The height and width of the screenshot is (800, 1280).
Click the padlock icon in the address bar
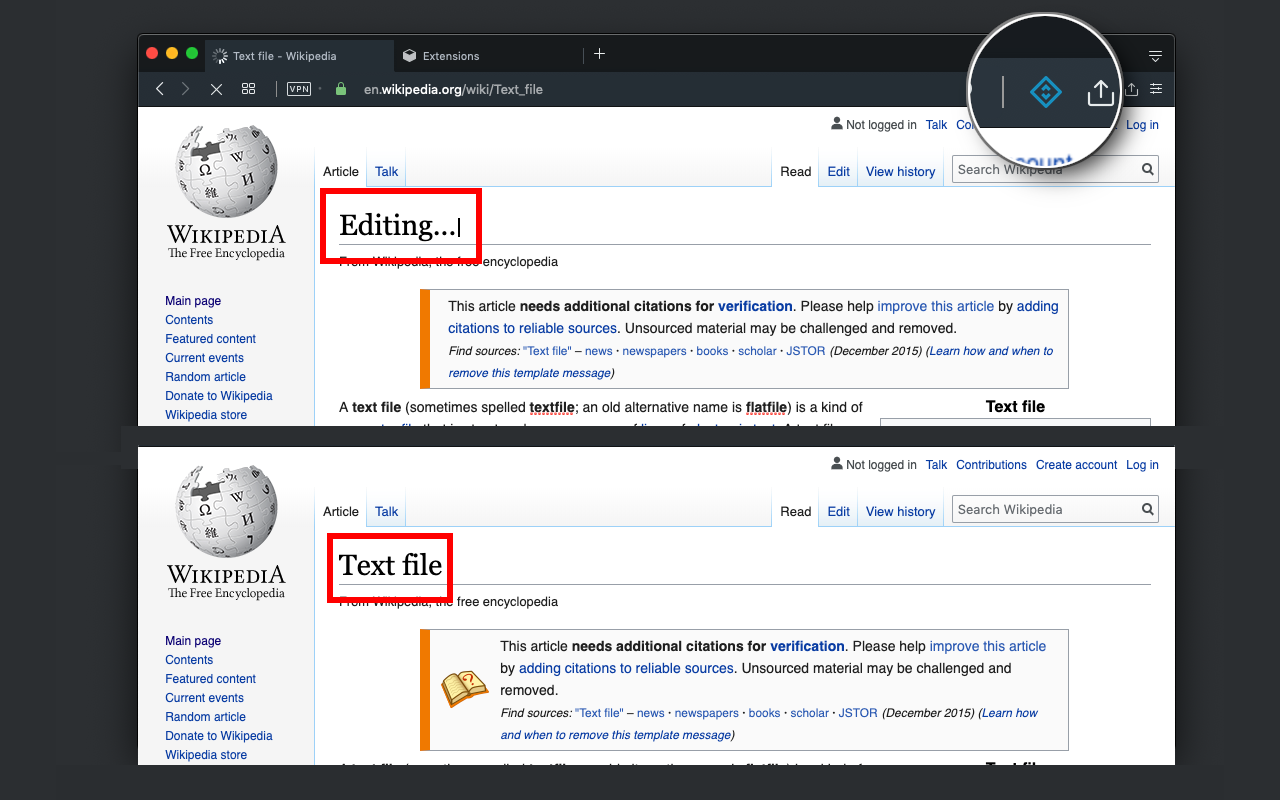pyautogui.click(x=340, y=89)
